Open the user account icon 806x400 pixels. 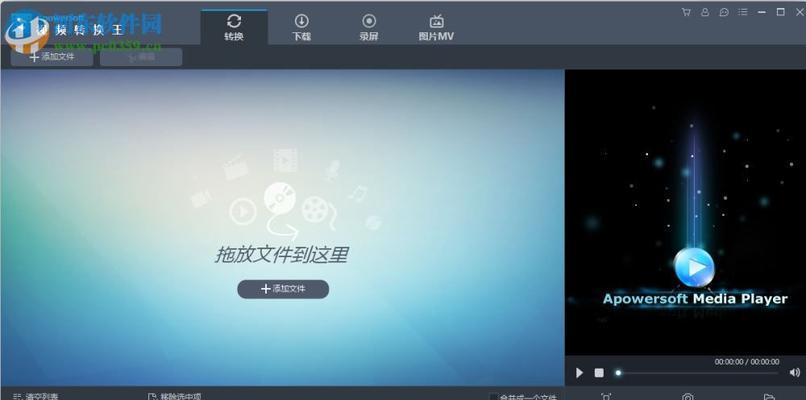pos(705,12)
